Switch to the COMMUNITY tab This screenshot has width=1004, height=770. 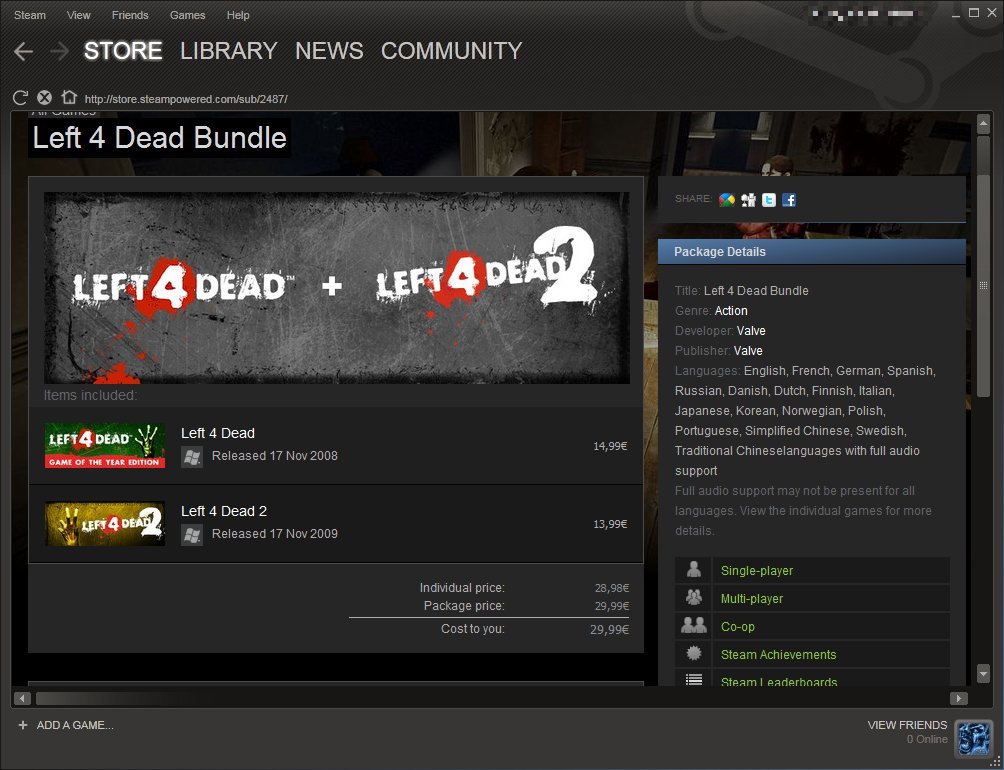[451, 51]
